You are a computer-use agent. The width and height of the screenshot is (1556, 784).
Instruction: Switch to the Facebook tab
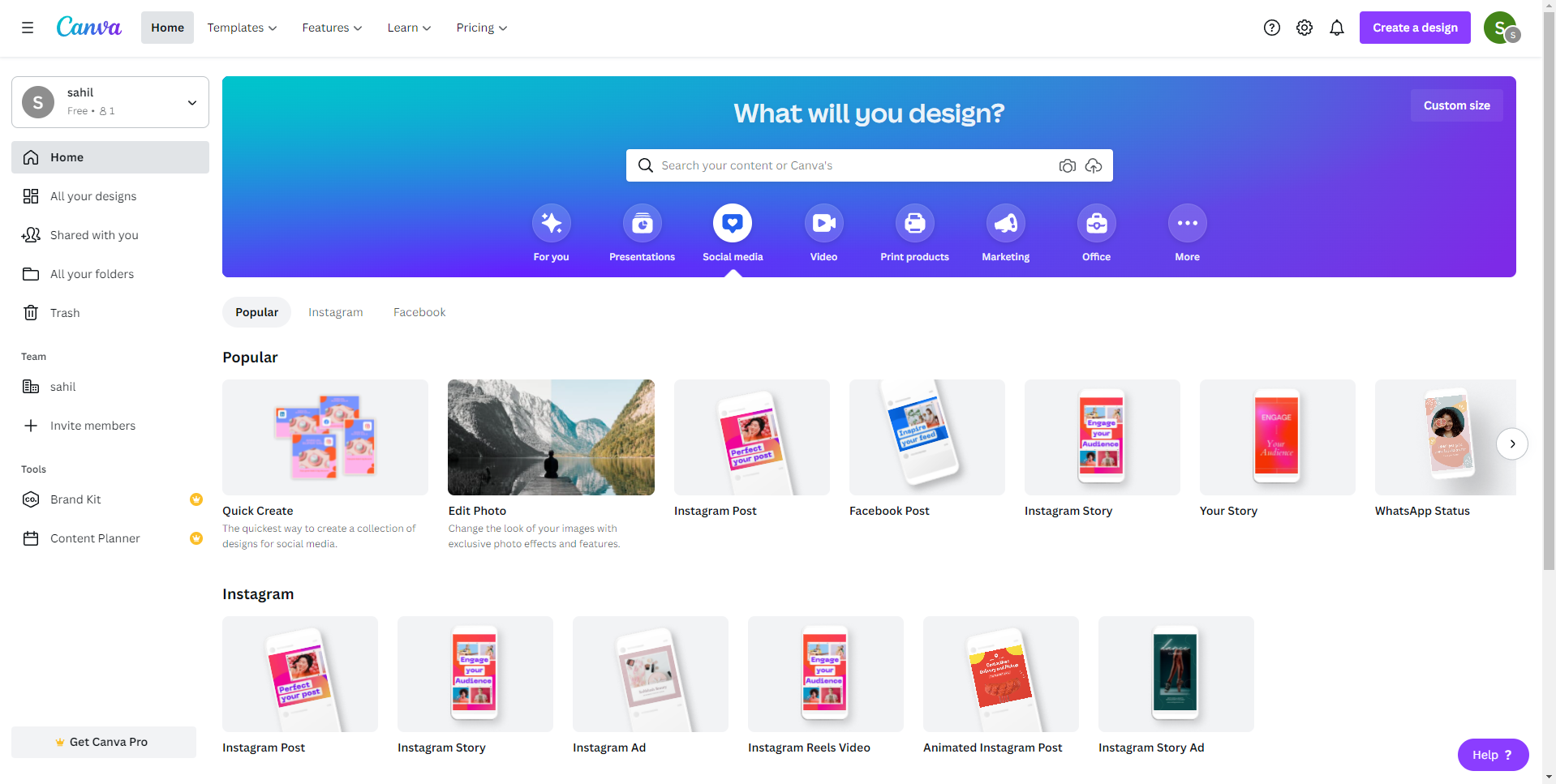(419, 312)
